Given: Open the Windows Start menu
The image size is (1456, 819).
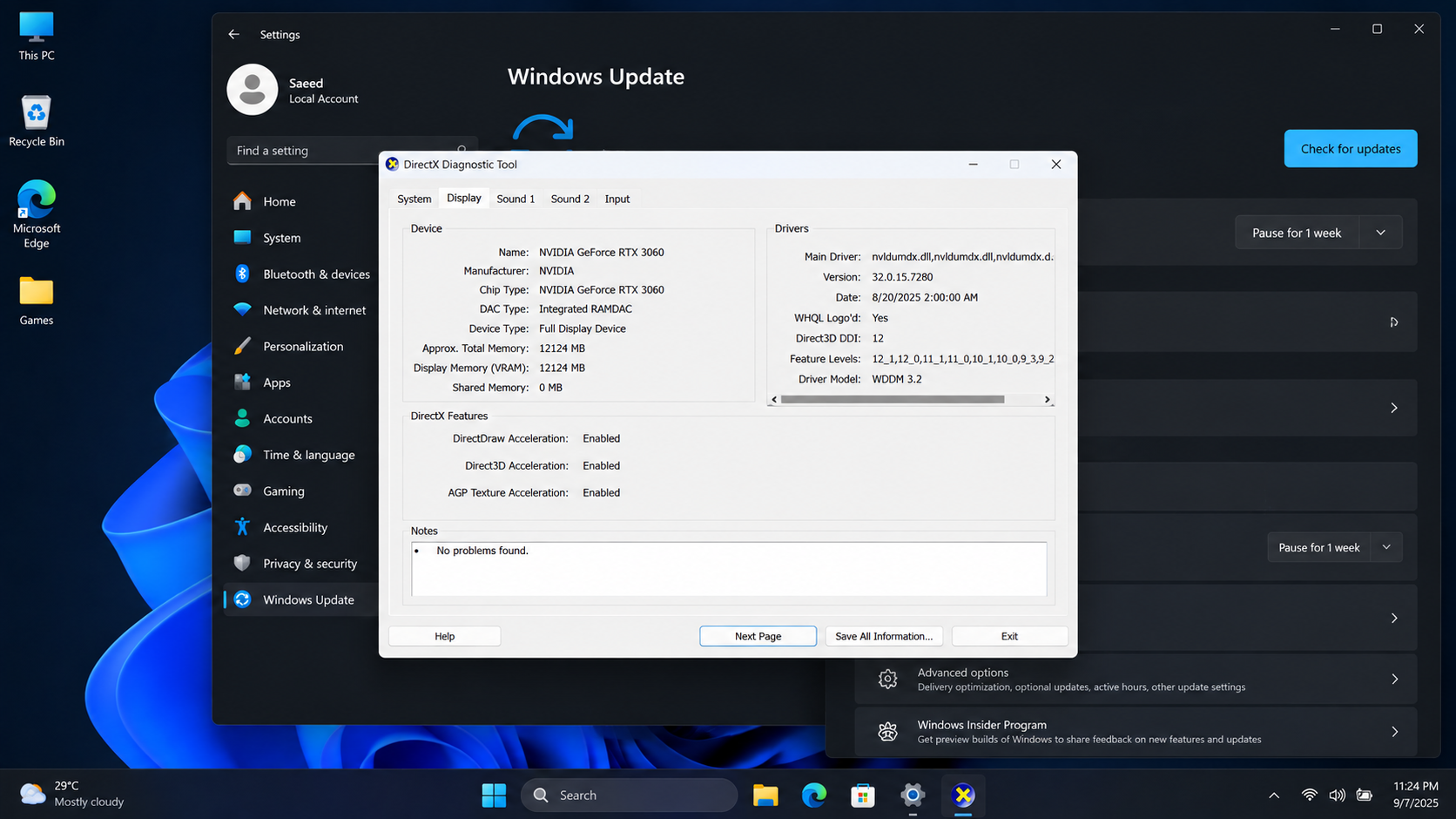Looking at the screenshot, I should click(x=494, y=795).
